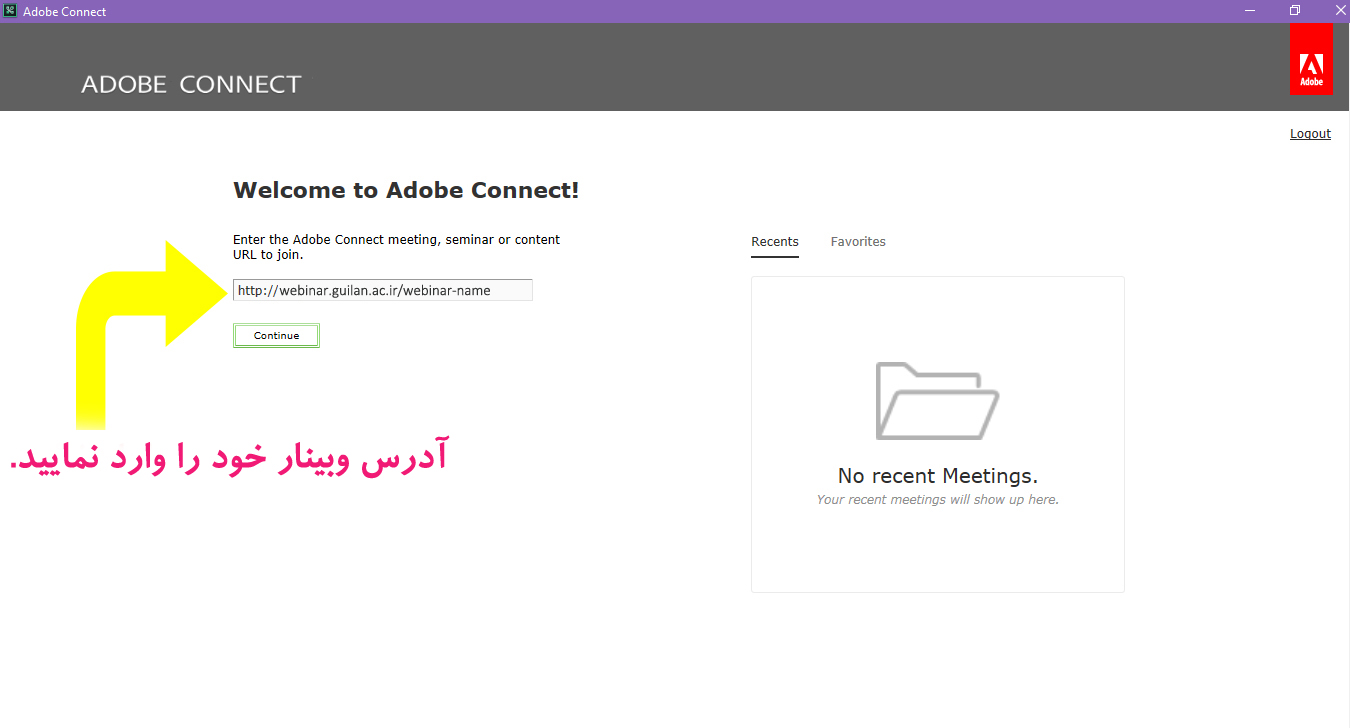
Task: Minimize the Adobe Connect window
Action: (x=1250, y=11)
